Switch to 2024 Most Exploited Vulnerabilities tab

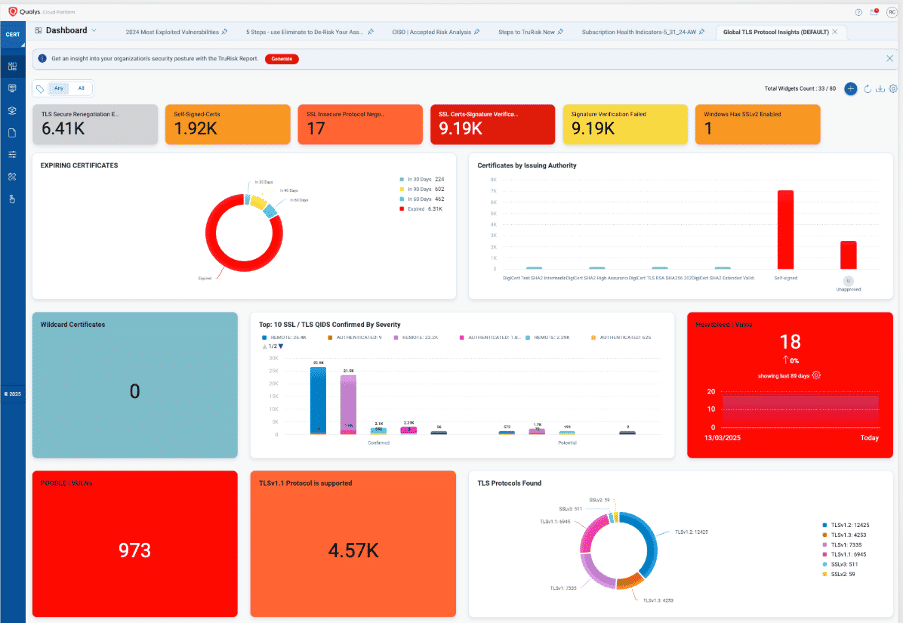pyautogui.click(x=172, y=32)
